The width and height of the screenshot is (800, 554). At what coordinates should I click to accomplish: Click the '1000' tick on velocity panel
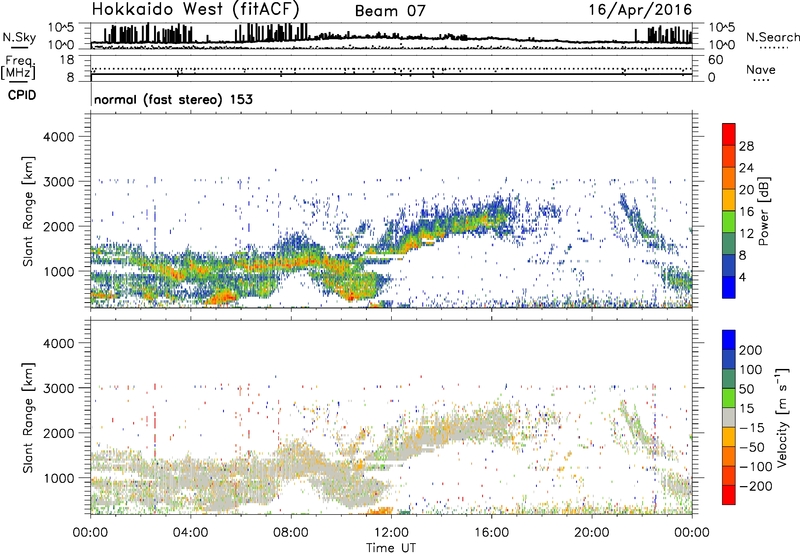[x=59, y=478]
